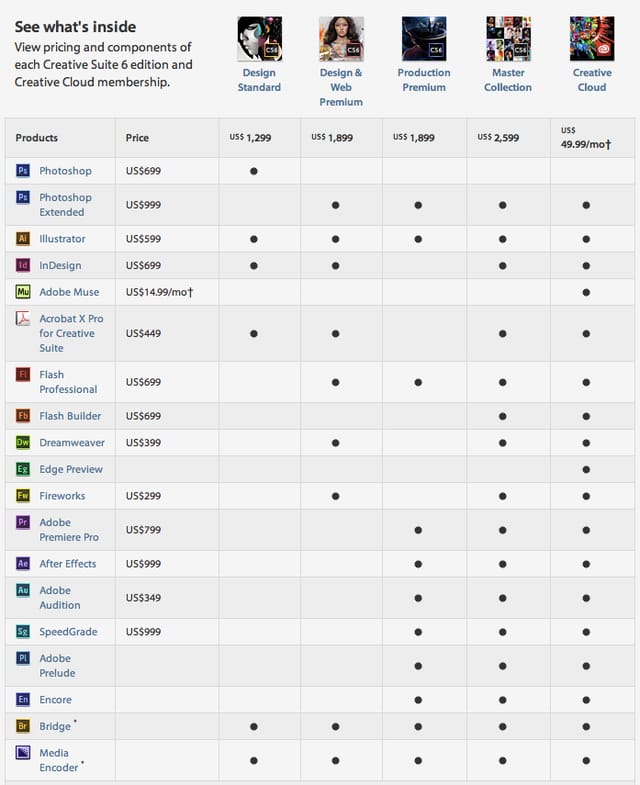The image size is (640, 785).
Task: Open the Illustrator product link
Action: (x=62, y=239)
